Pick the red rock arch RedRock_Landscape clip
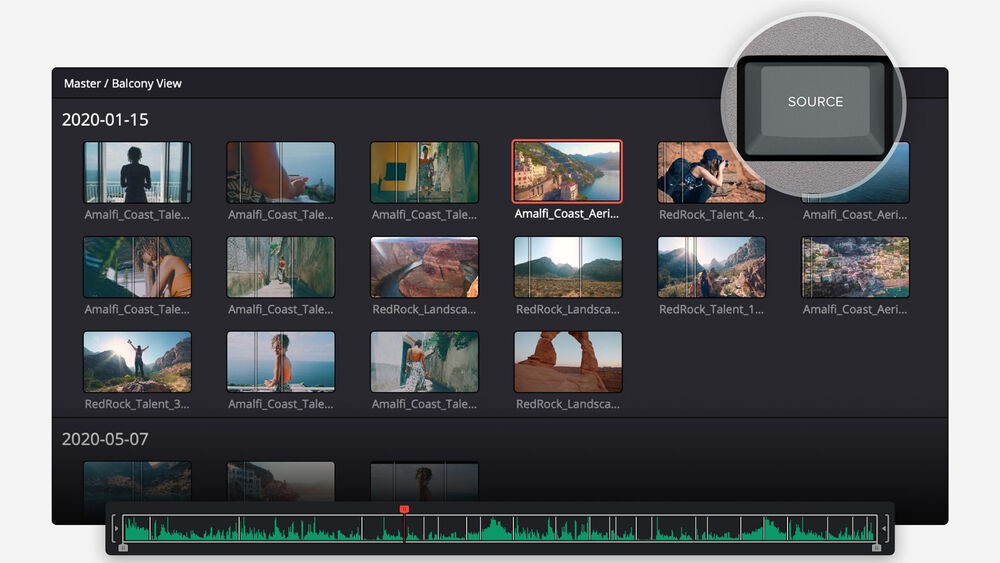1000x563 pixels. pyautogui.click(x=567, y=362)
